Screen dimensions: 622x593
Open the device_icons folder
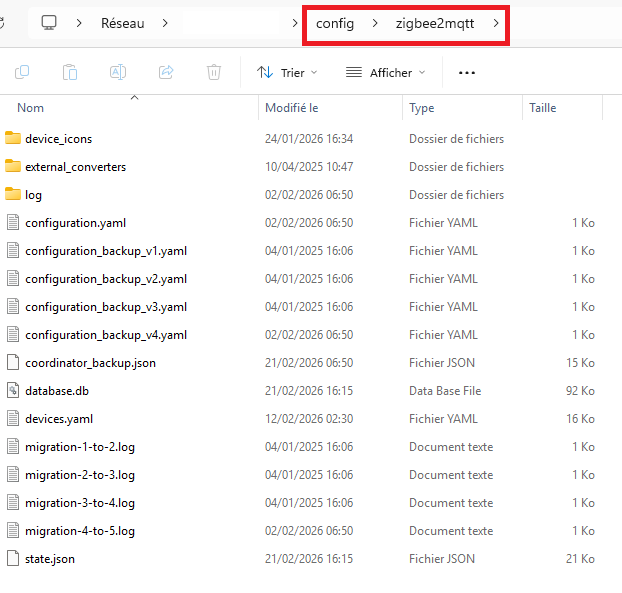(x=58, y=139)
